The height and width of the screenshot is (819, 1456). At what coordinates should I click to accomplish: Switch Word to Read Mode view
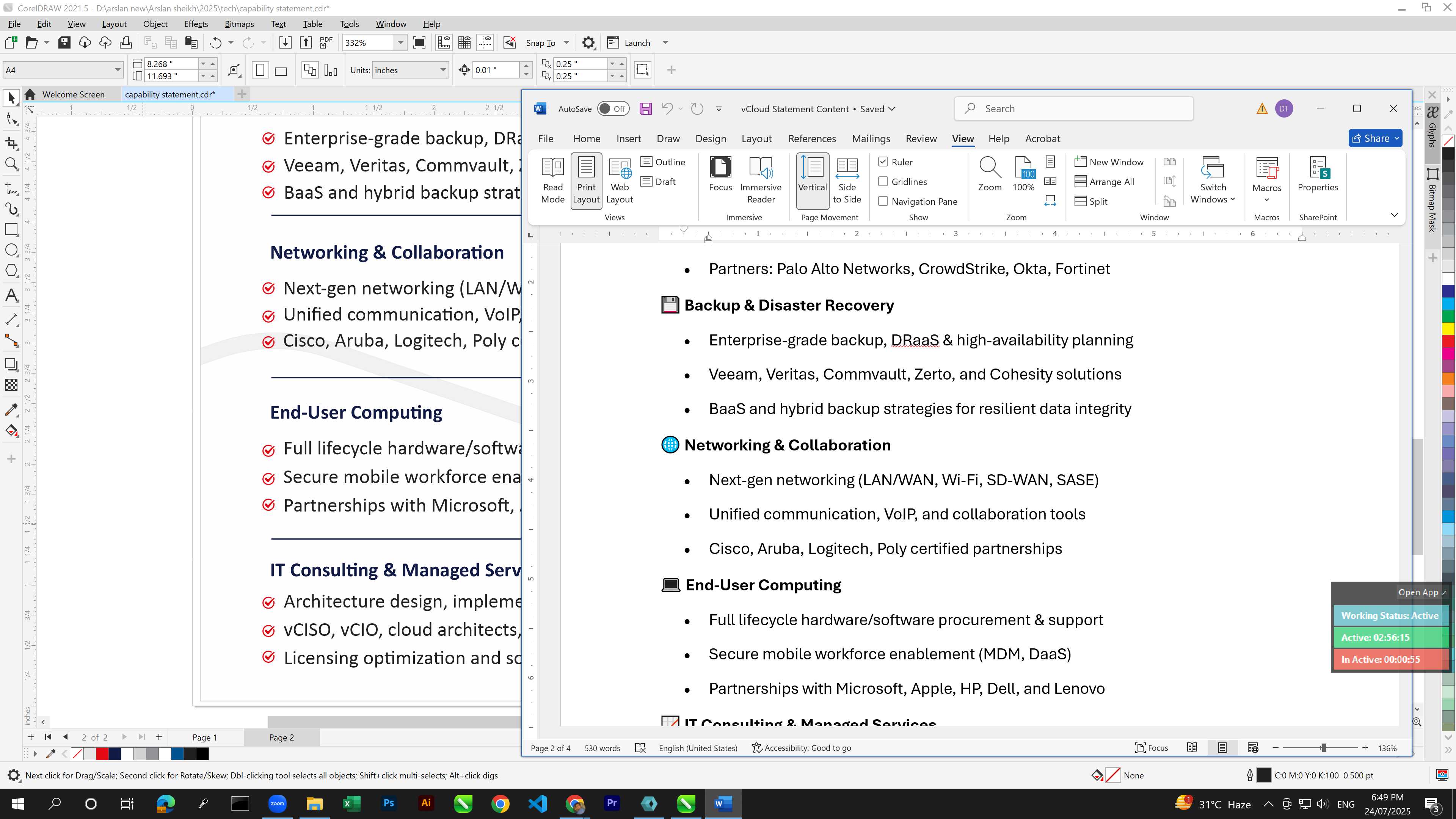(552, 180)
